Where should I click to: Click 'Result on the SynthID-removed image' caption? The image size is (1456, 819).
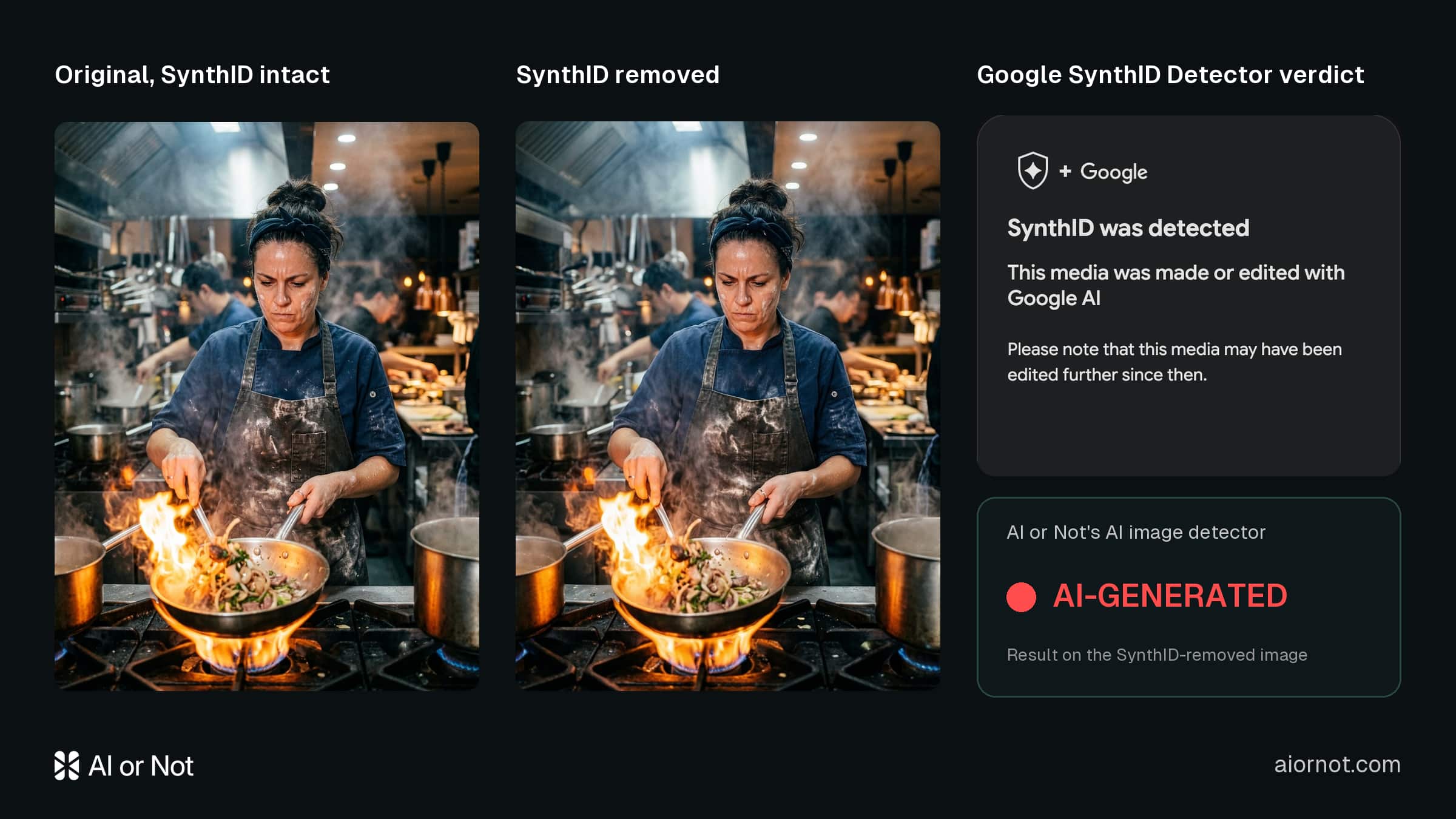click(1157, 655)
